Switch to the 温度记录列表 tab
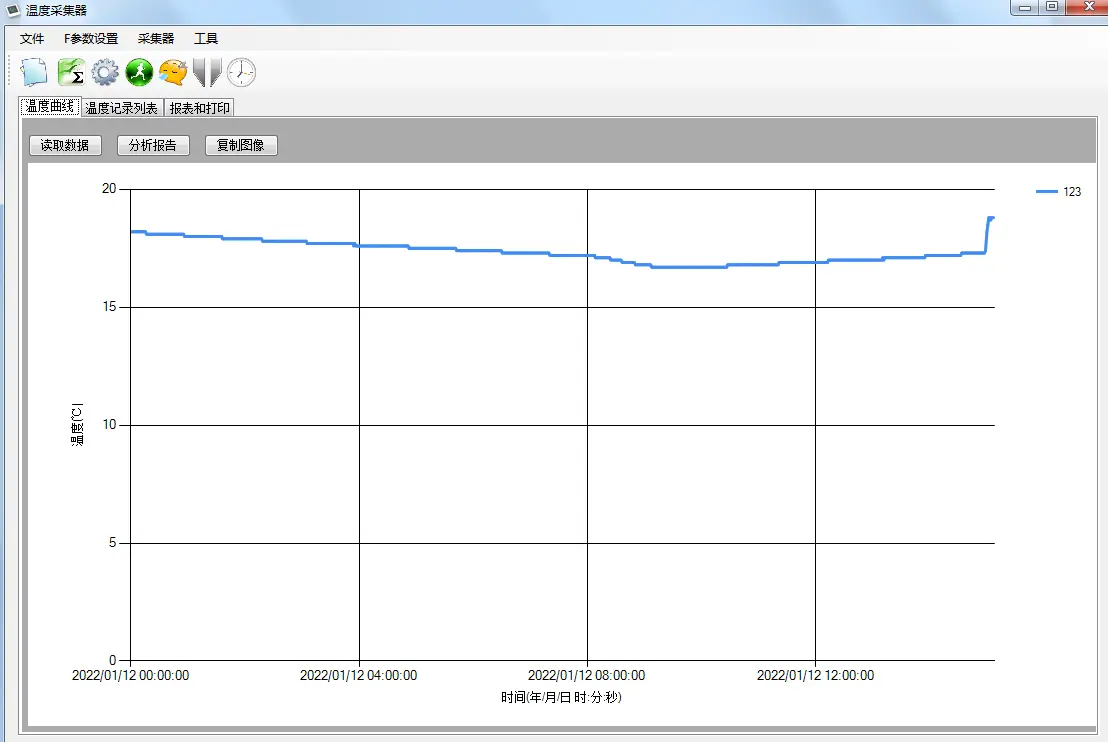The height and width of the screenshot is (742, 1108). 121,108
